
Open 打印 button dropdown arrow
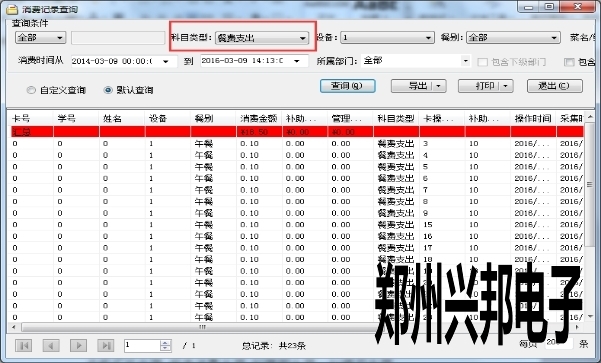coord(506,86)
